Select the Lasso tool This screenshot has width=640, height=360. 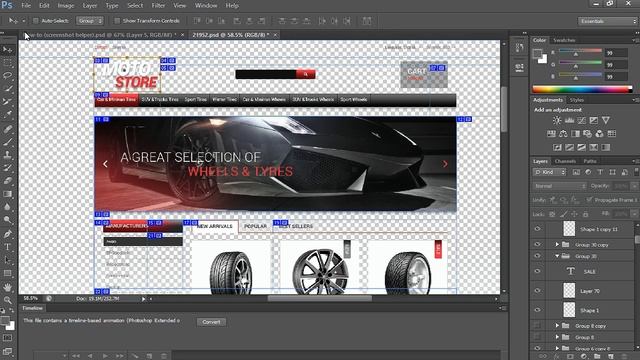[7, 76]
